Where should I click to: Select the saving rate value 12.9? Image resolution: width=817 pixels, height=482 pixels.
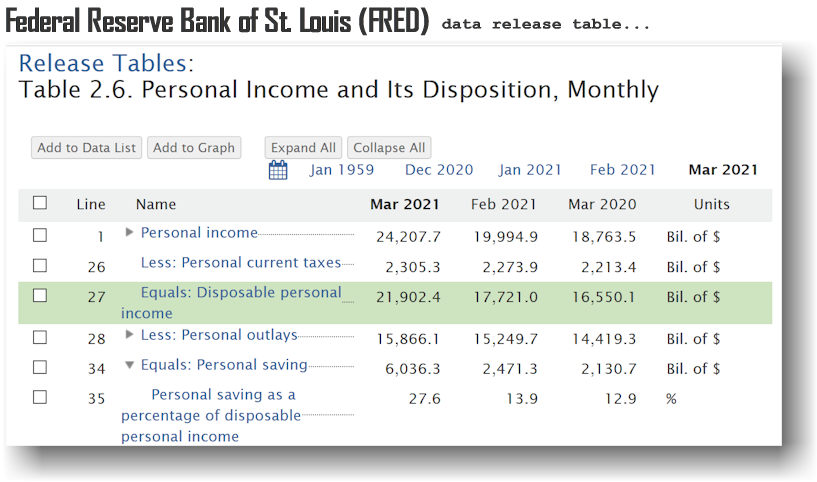[x=621, y=399]
